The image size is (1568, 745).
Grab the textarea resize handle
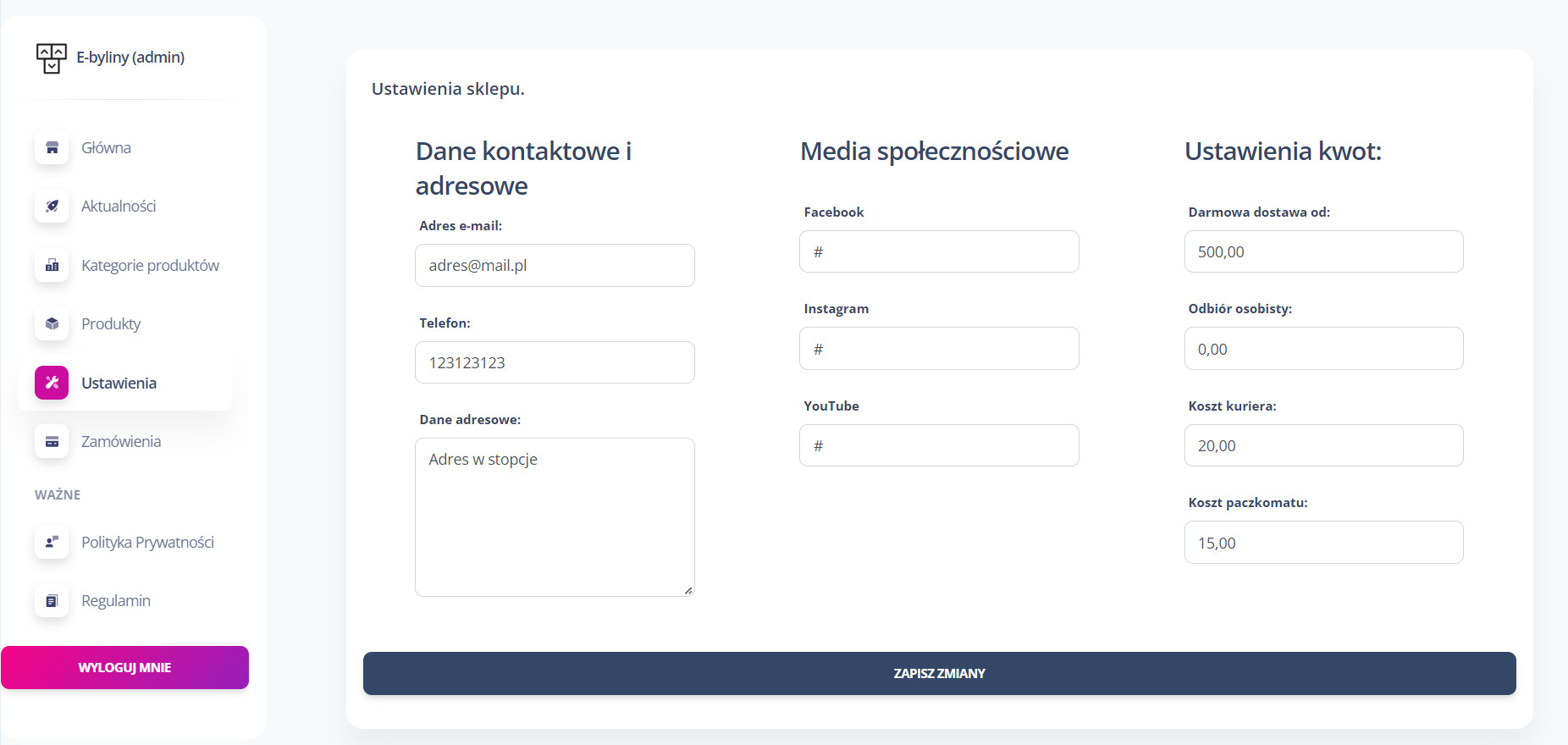tap(688, 590)
